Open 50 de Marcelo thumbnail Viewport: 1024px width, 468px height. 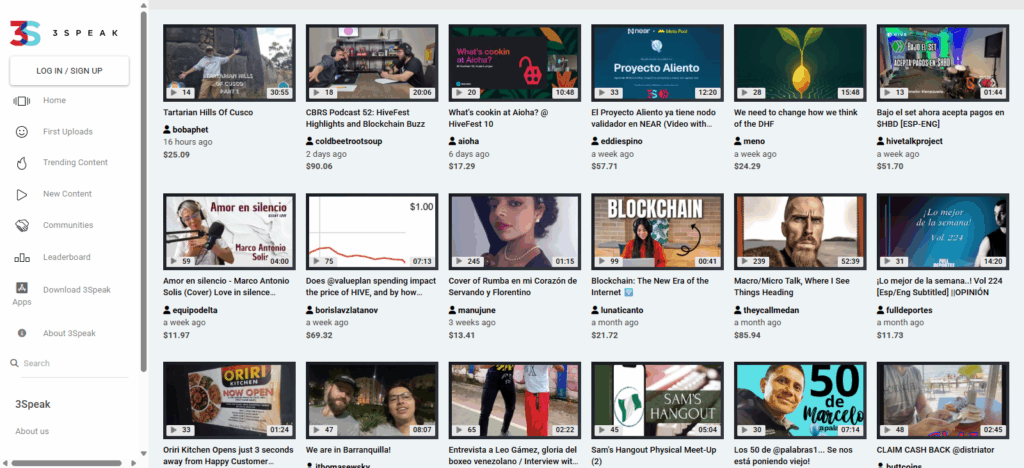tap(800, 400)
